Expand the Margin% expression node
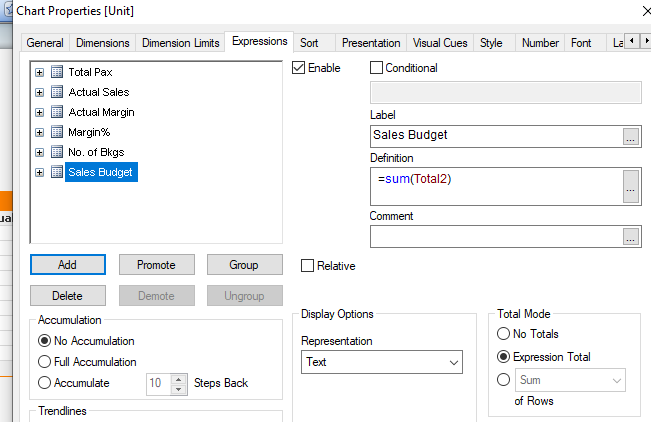 pyautogui.click(x=39, y=132)
